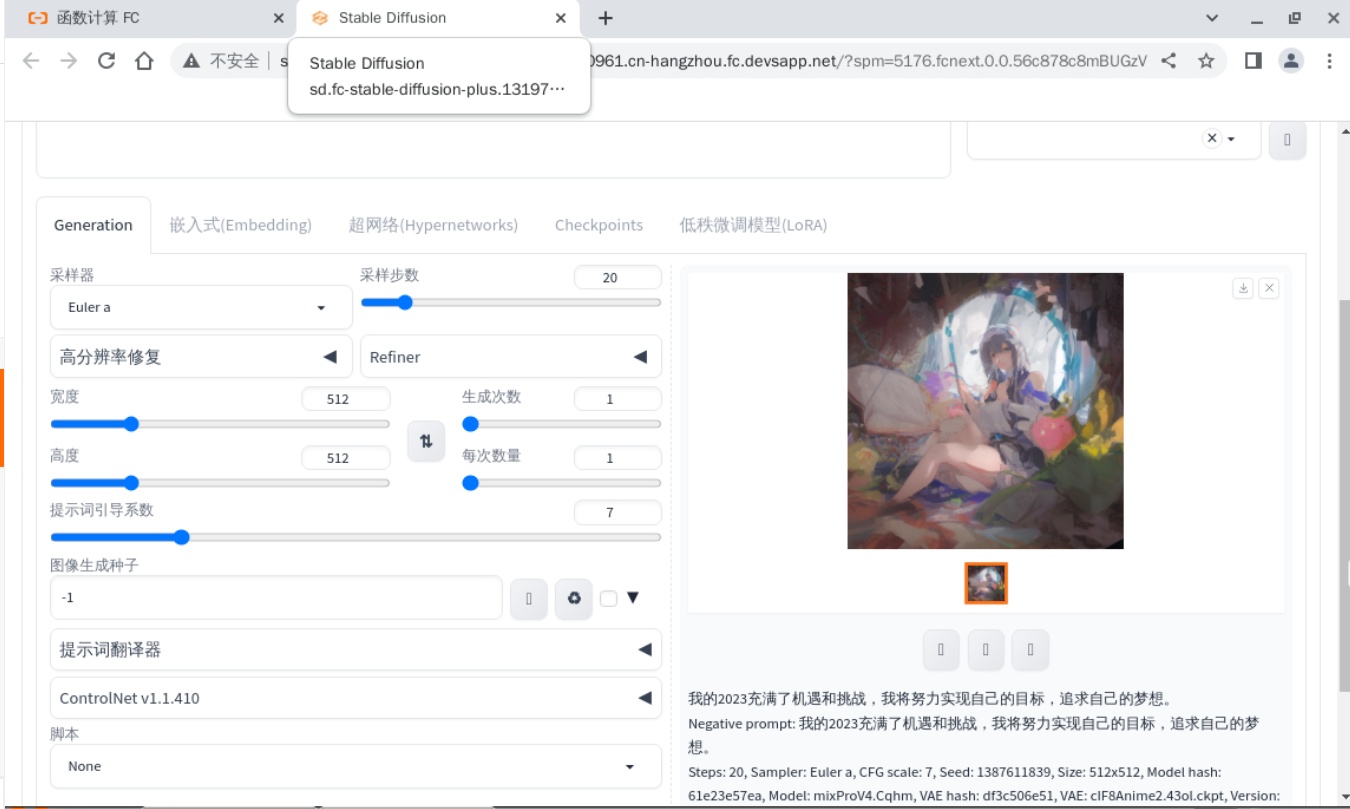The width and height of the screenshot is (1350, 809).
Task: Close the 函数计算 FC tab
Action: pyautogui.click(x=278, y=18)
